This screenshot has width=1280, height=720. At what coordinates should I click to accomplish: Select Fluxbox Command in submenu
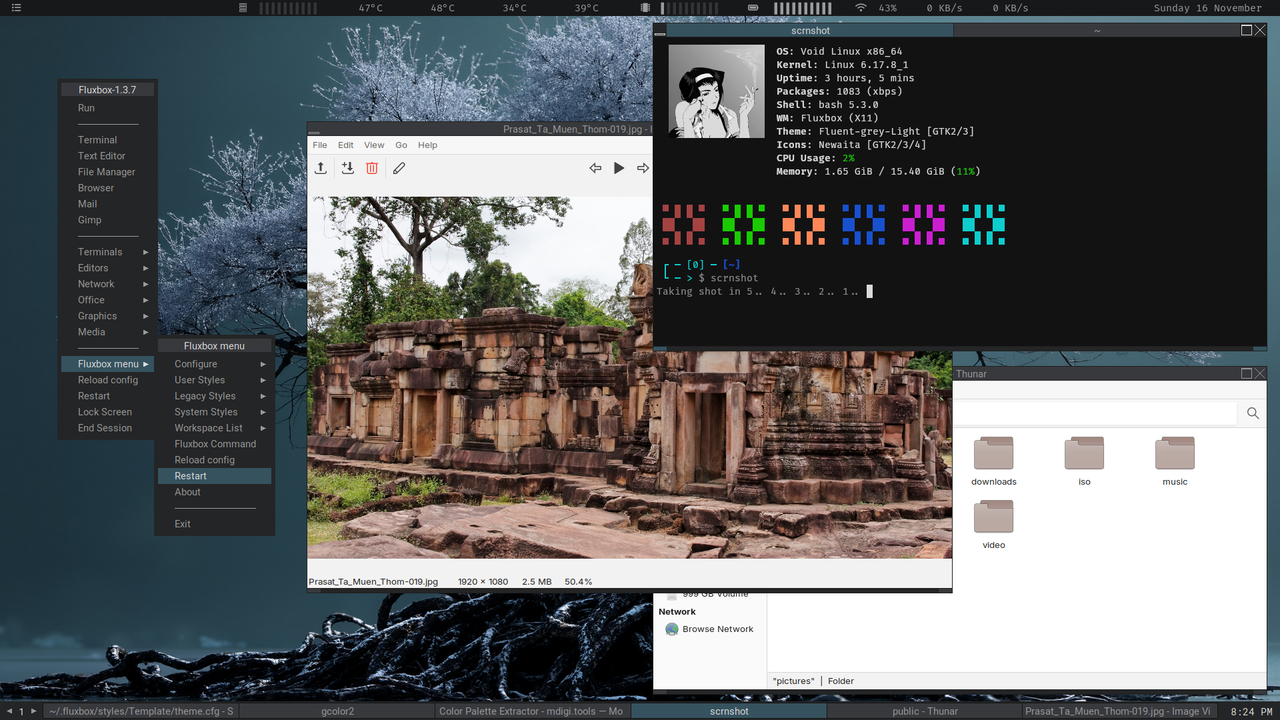coord(215,444)
